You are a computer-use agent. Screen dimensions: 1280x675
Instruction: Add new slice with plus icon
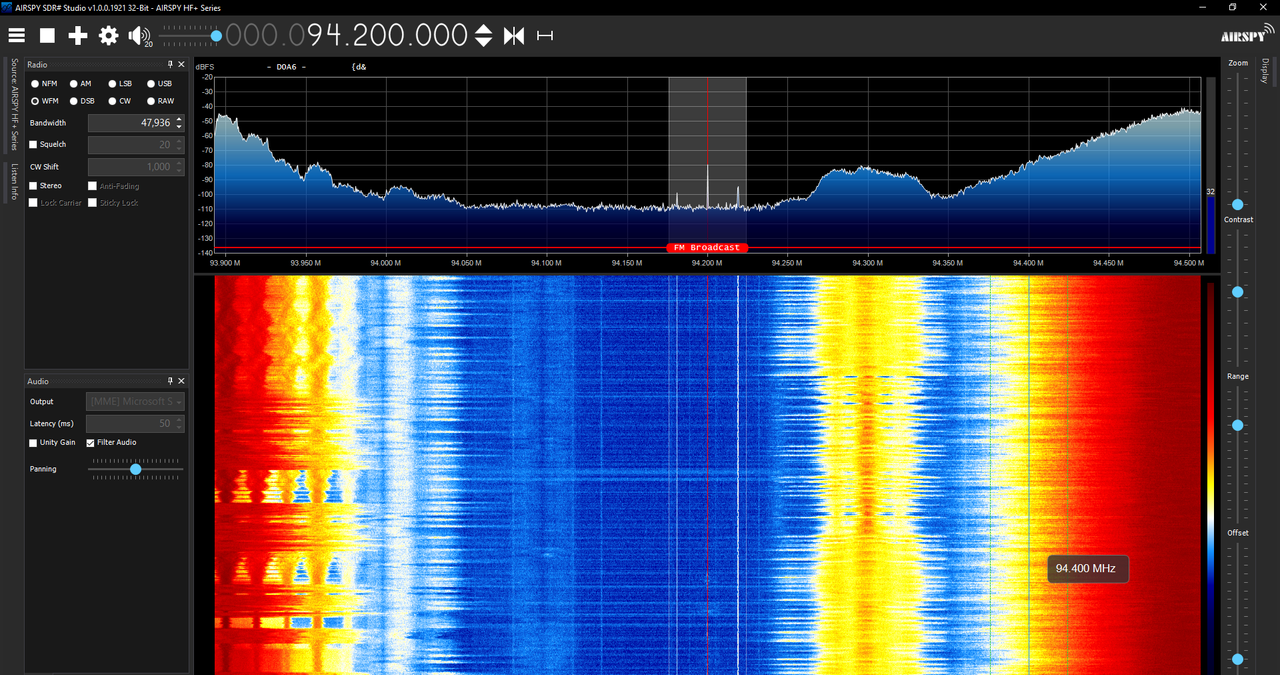[78, 36]
